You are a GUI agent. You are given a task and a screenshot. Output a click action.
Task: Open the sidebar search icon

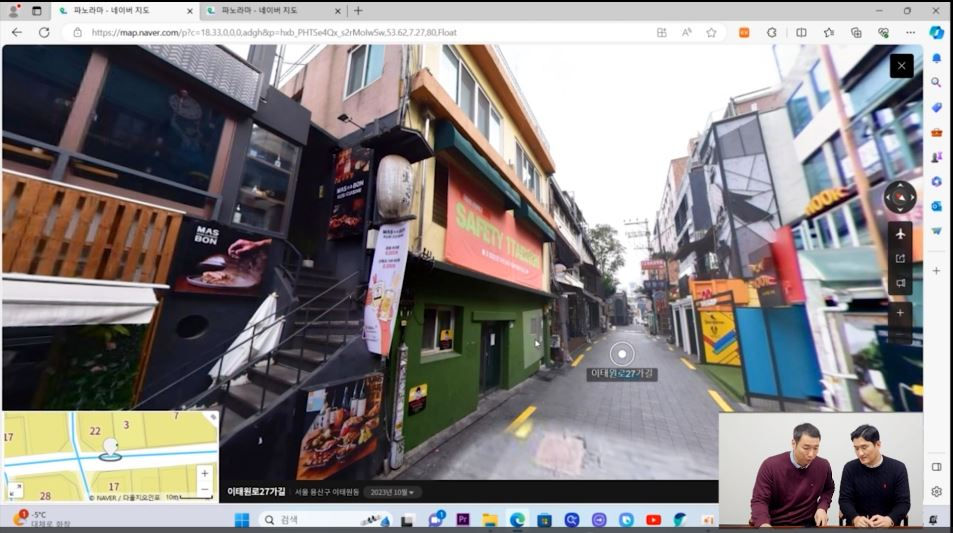937,83
